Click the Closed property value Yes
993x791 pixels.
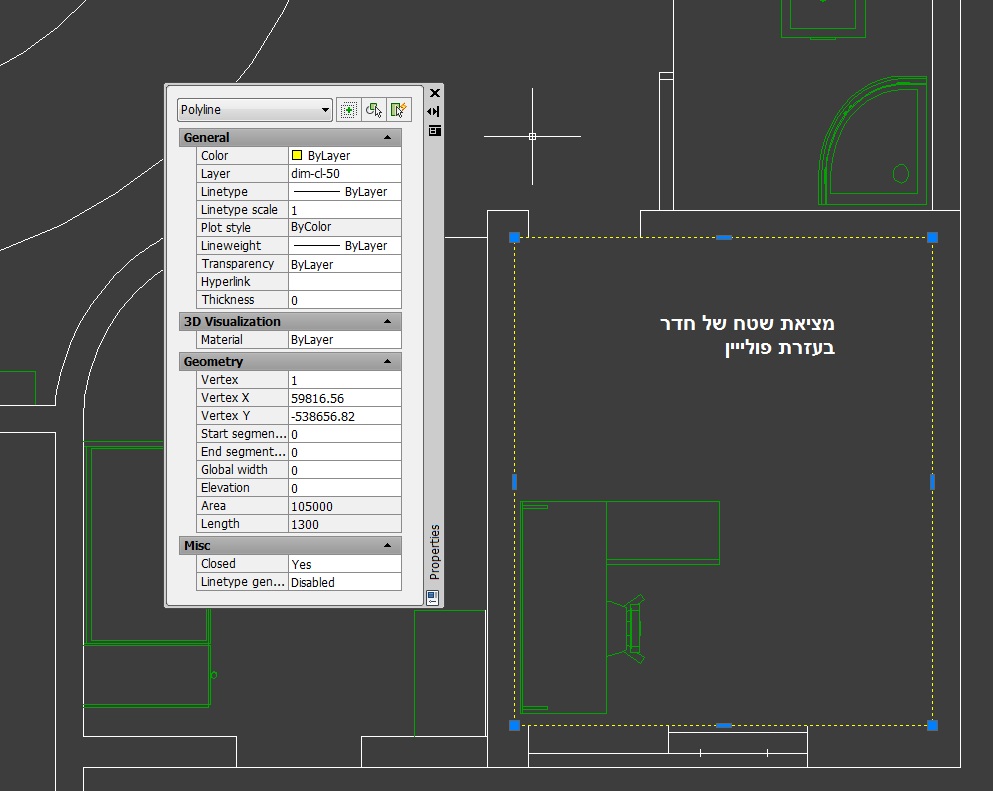pos(344,564)
